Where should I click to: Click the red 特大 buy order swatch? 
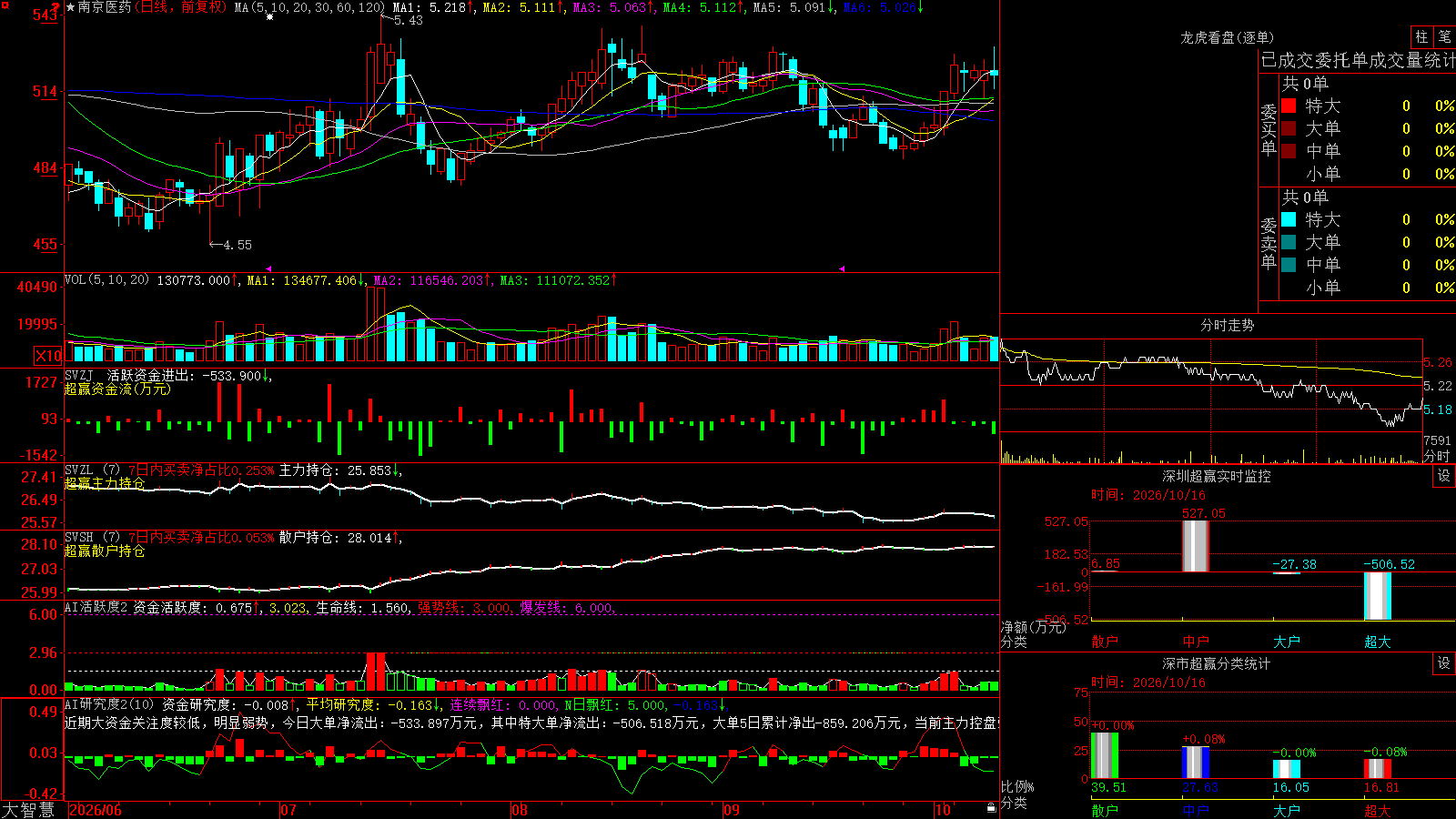pyautogui.click(x=1289, y=106)
